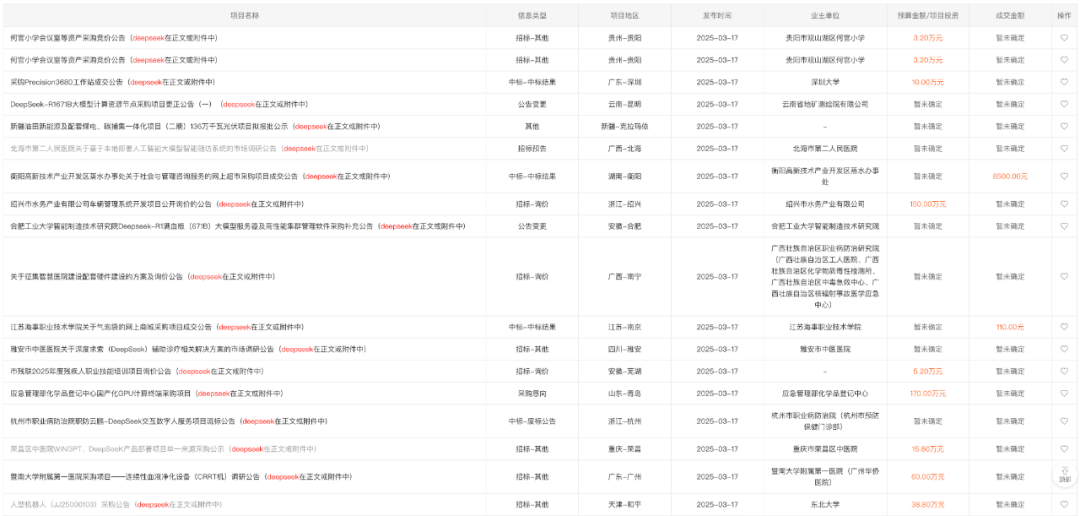
Task: Click the 采购意向 info type cell
Action: click(532, 393)
